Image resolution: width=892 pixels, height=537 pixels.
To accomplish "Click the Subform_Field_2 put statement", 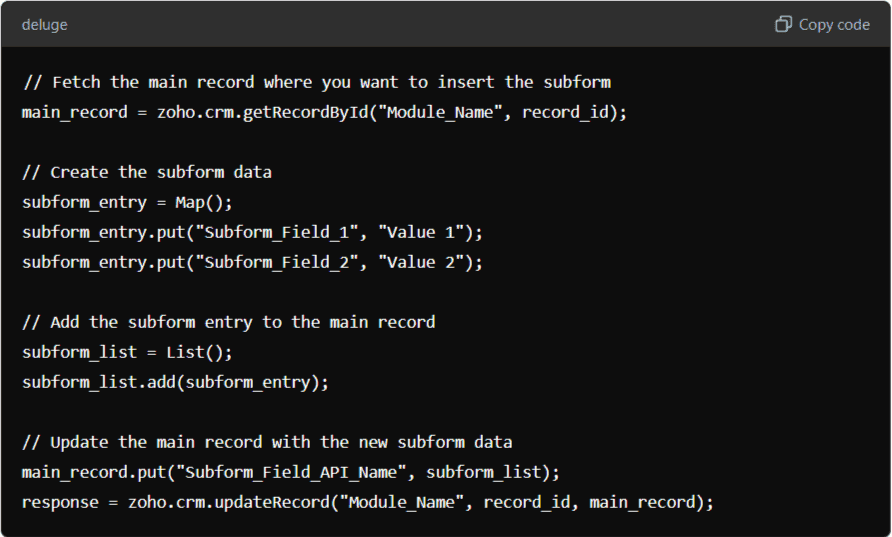I will pos(252,263).
